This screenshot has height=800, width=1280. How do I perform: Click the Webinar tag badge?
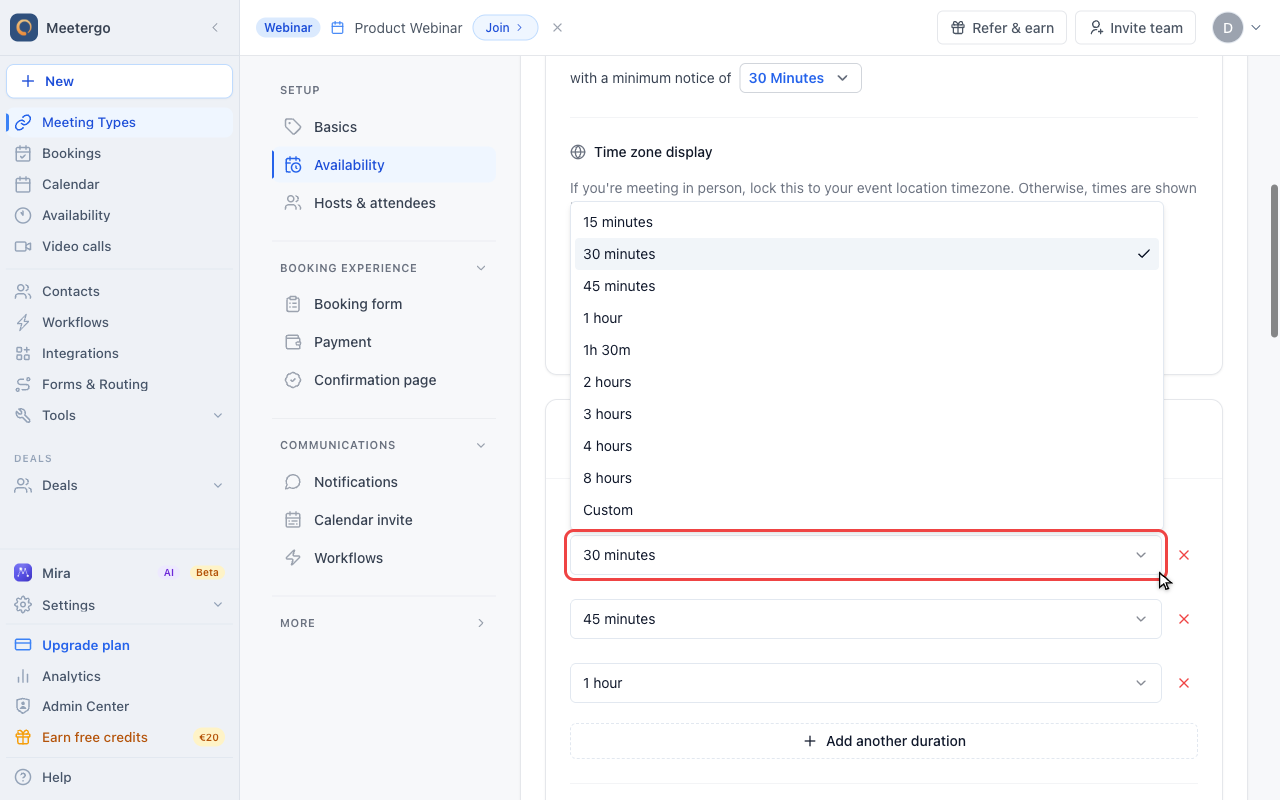[288, 28]
